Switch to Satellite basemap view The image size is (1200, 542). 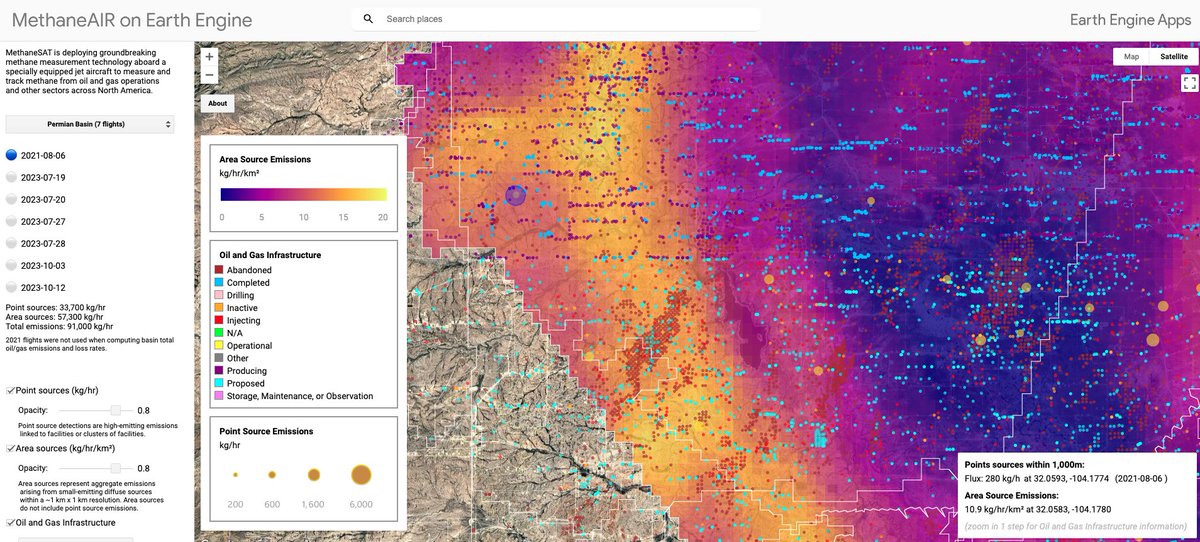click(x=1174, y=57)
